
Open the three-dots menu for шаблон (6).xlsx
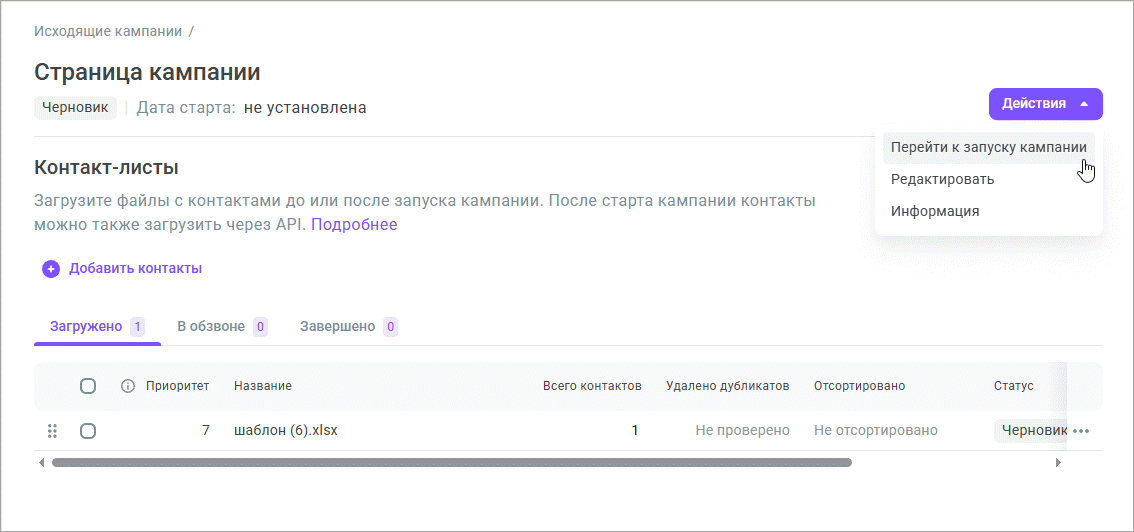tap(1080, 431)
